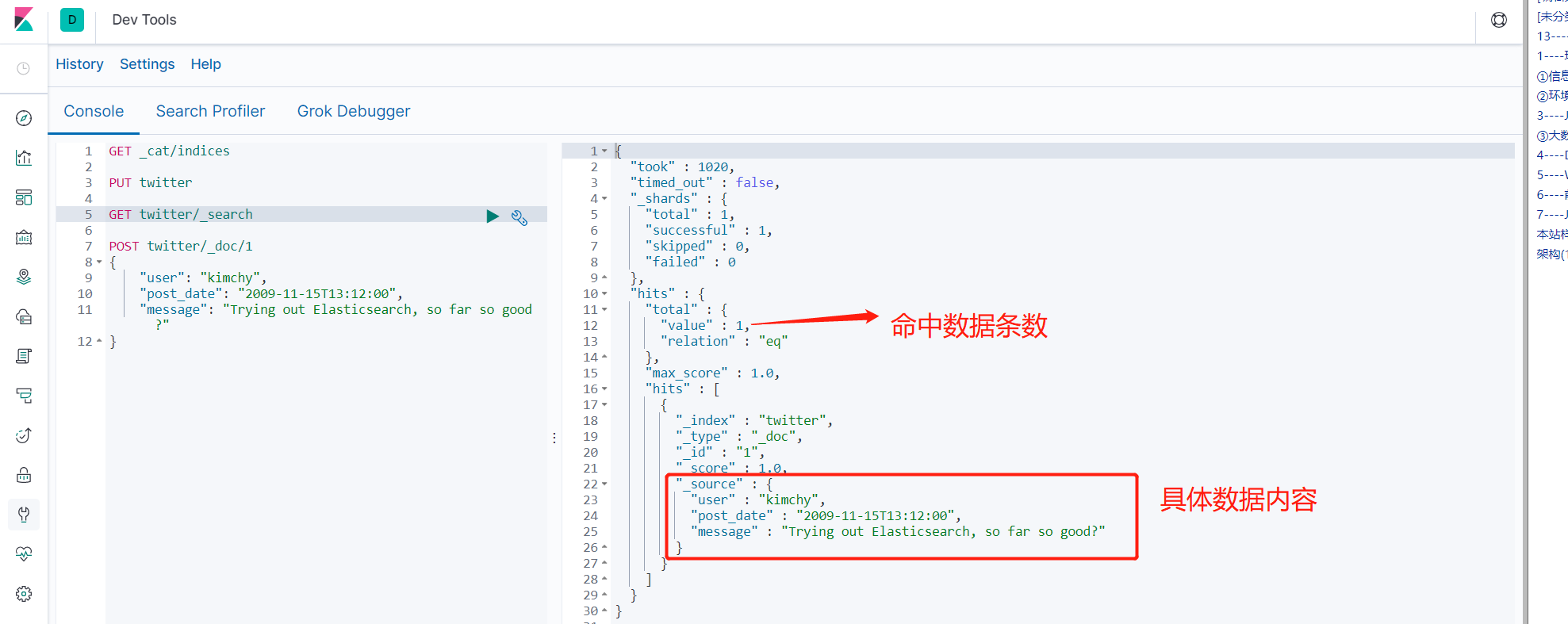Click fold marker at response line 9
The height and width of the screenshot is (624, 1568).
coord(604,278)
